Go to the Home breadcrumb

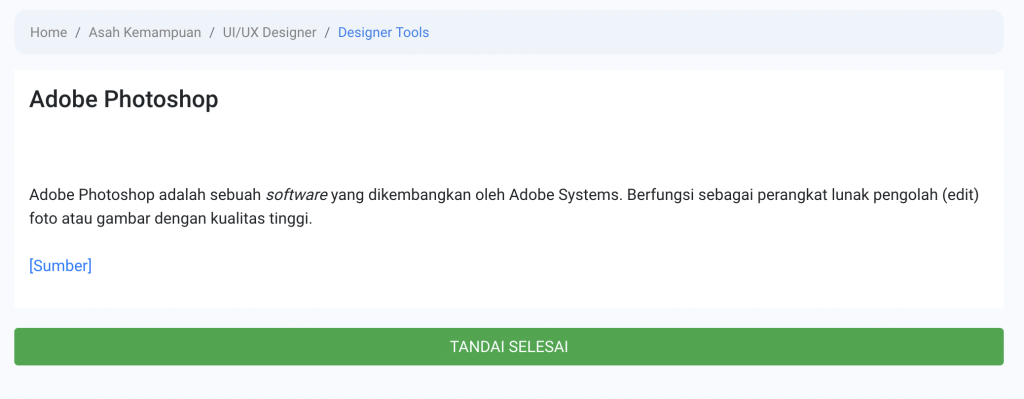point(48,32)
